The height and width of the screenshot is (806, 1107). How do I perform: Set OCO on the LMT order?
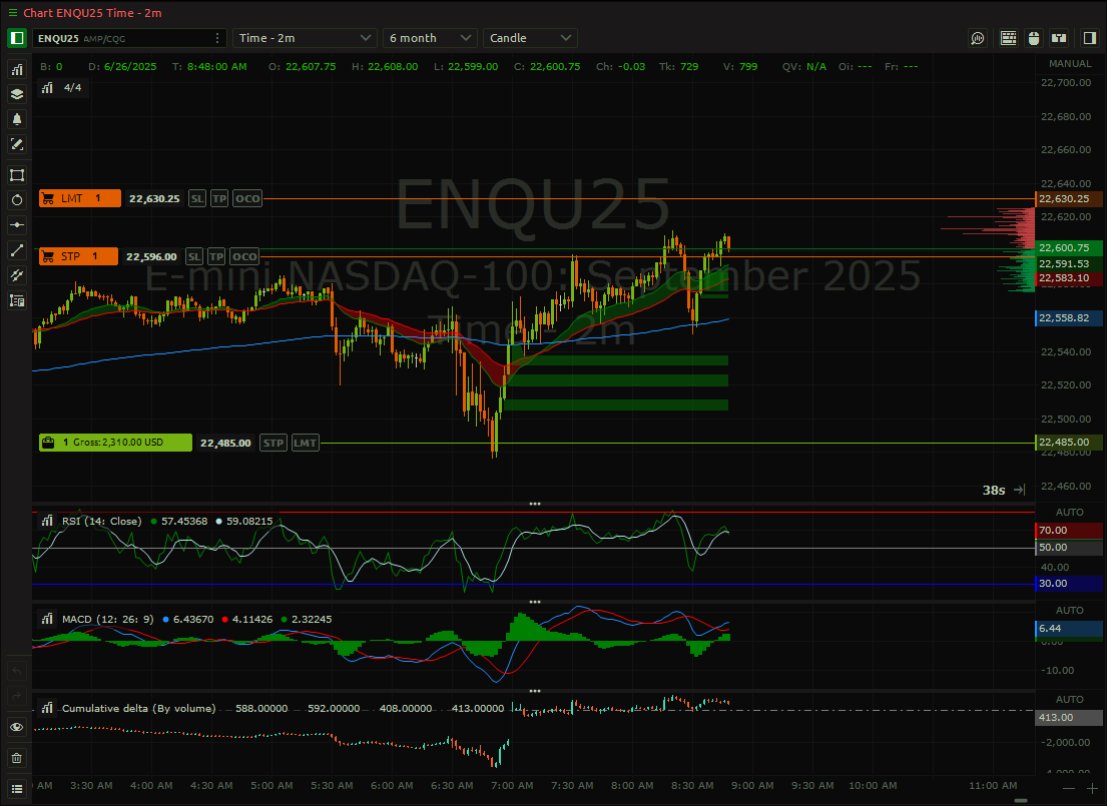tap(247, 198)
